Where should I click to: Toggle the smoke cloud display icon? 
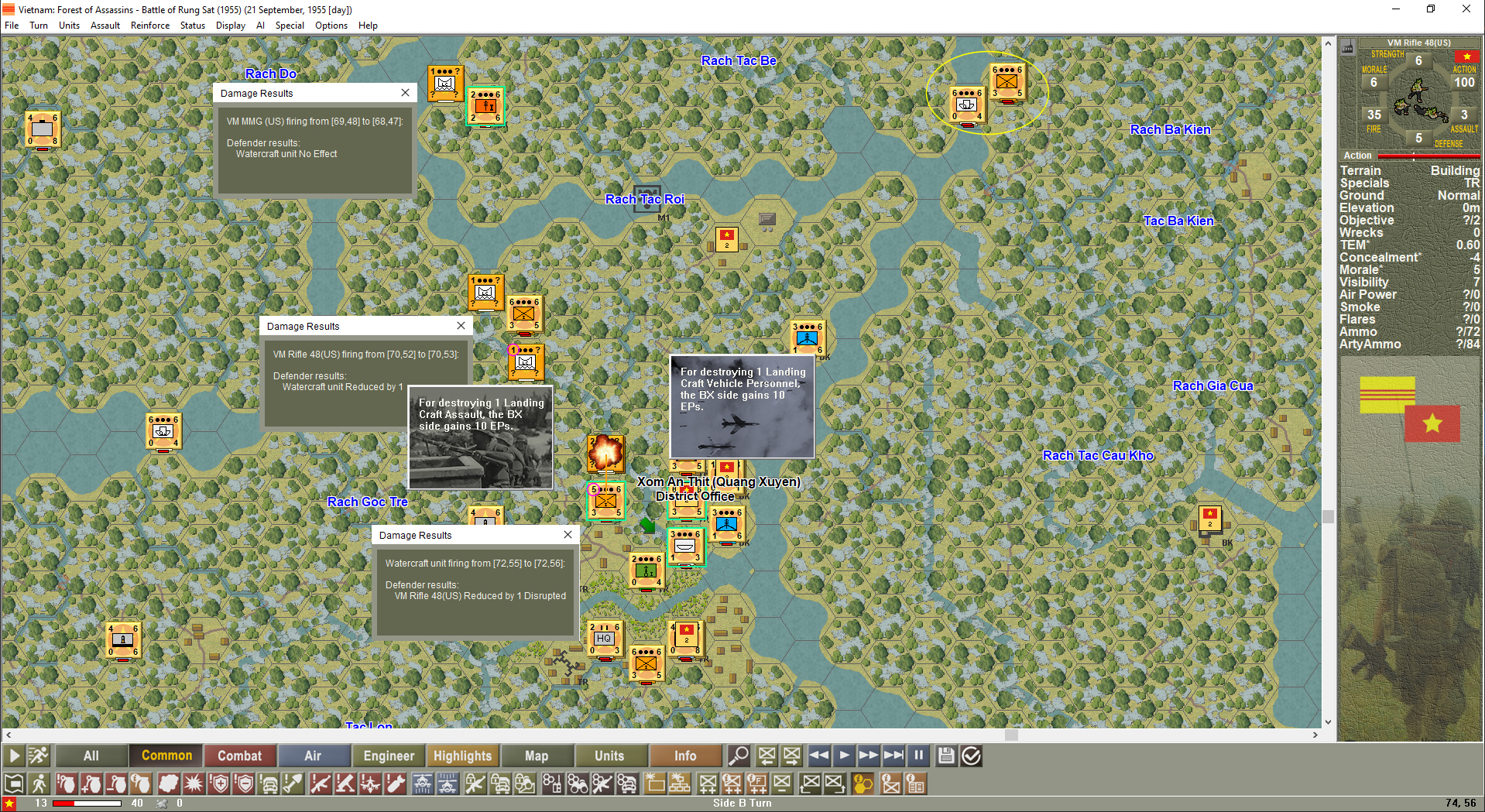pyautogui.click(x=167, y=783)
